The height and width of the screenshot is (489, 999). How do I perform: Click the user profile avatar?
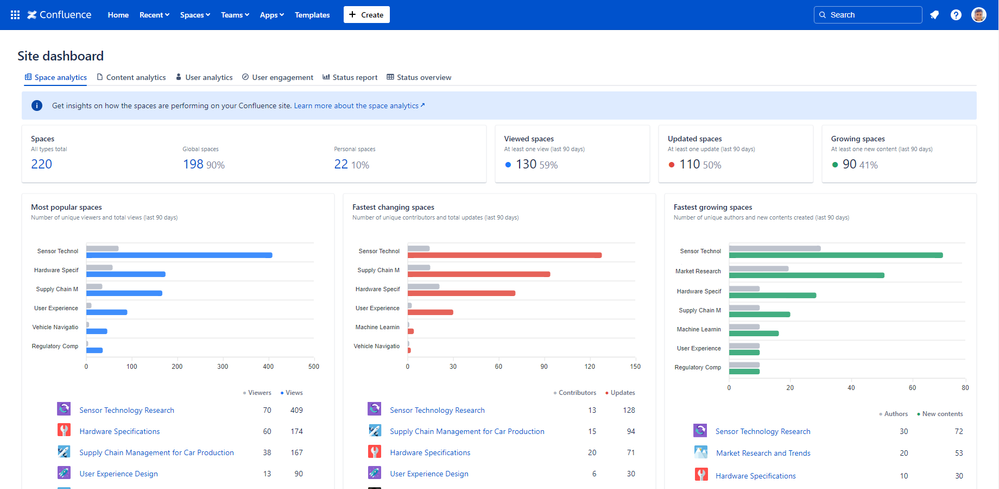pyautogui.click(x=979, y=15)
